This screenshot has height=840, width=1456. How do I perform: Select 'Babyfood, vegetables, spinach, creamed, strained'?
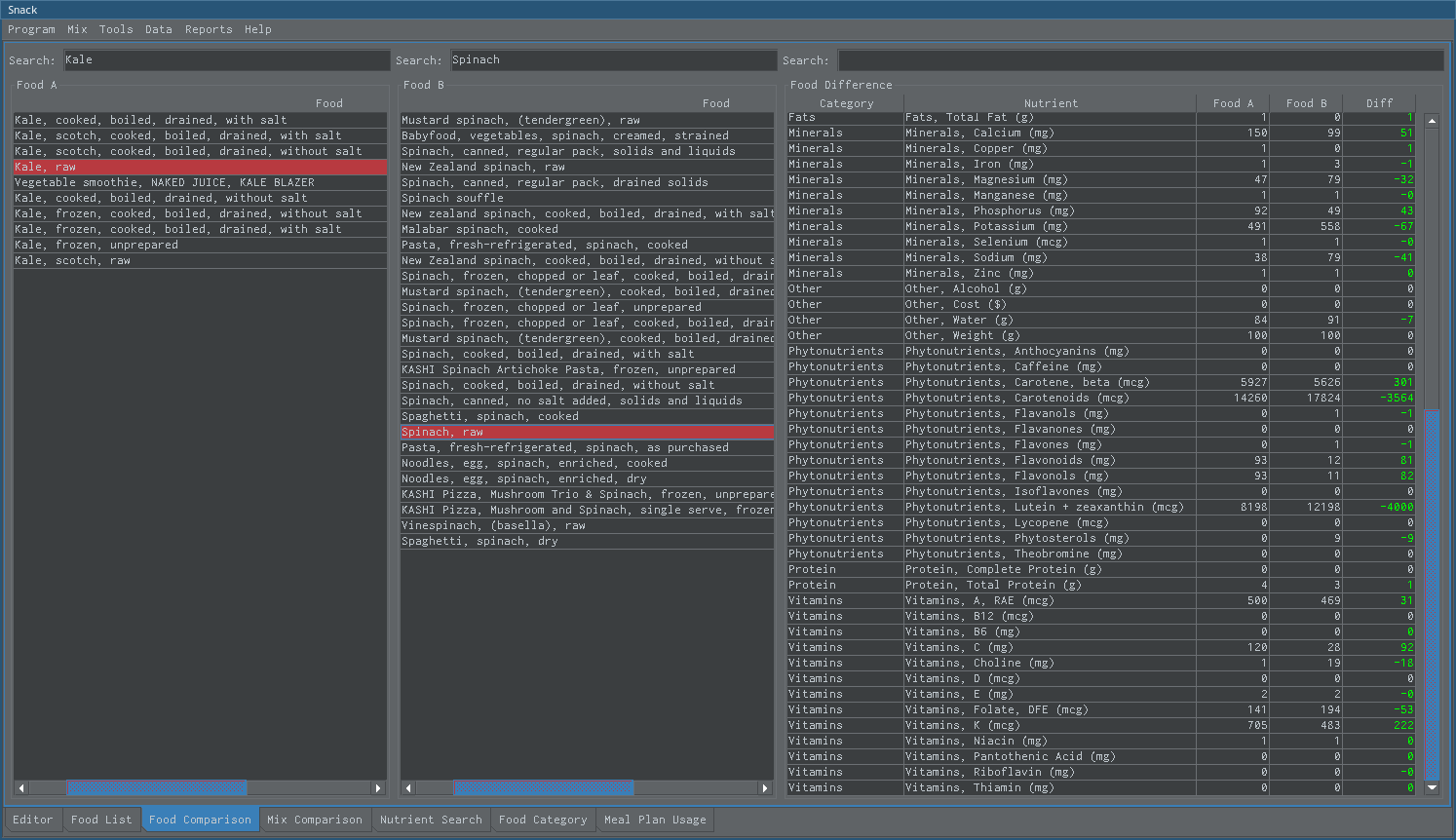[587, 136]
